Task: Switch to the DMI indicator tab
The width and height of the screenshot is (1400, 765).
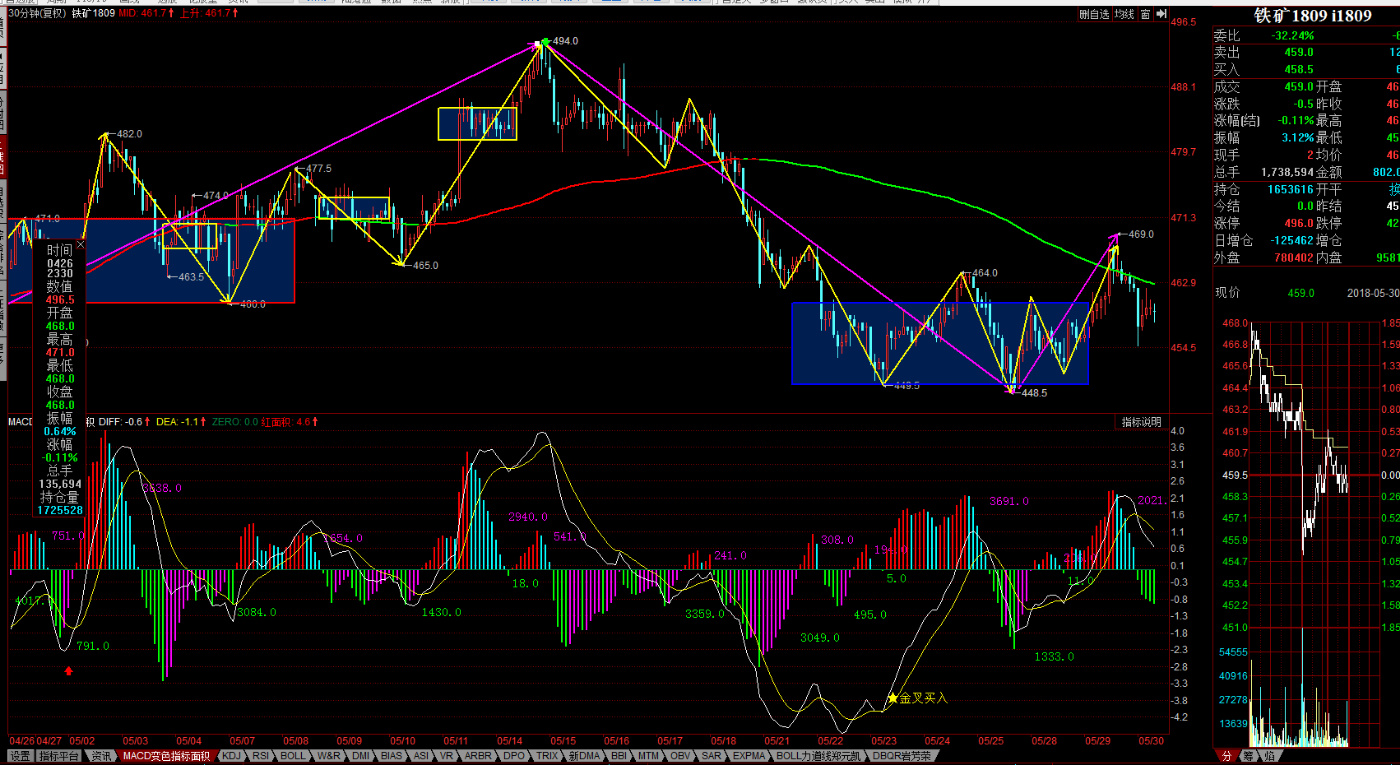Action: (x=361, y=756)
